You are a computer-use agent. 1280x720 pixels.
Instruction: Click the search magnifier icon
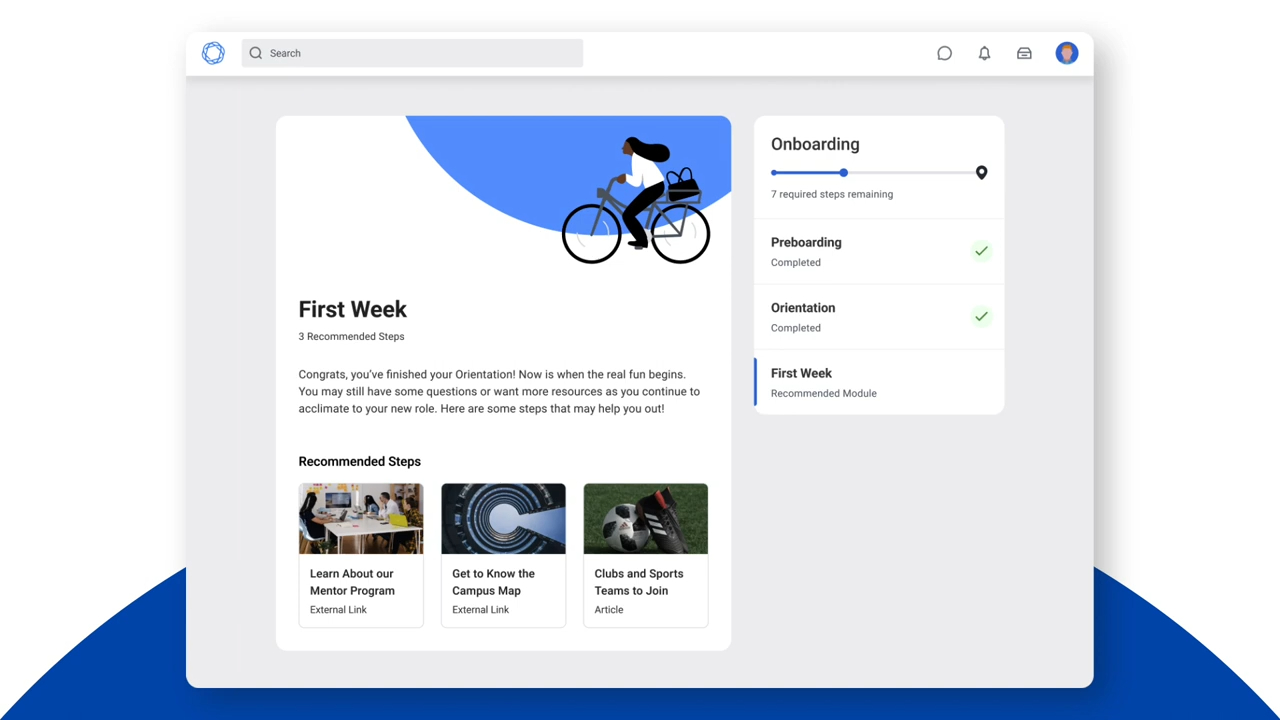tap(256, 53)
